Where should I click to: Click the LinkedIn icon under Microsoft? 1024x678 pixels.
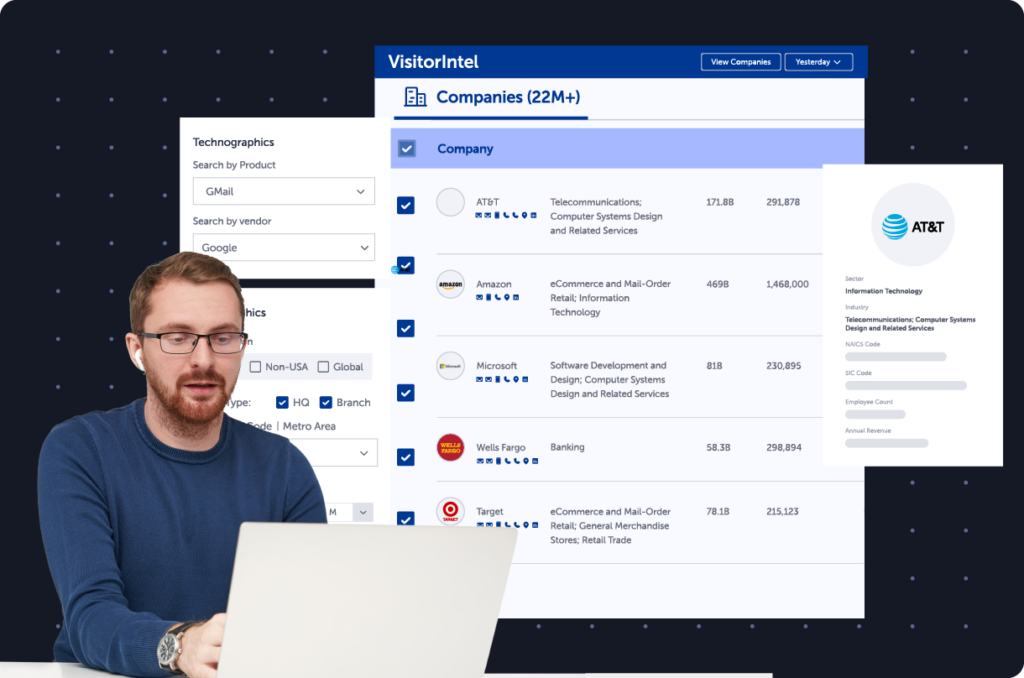coord(525,379)
